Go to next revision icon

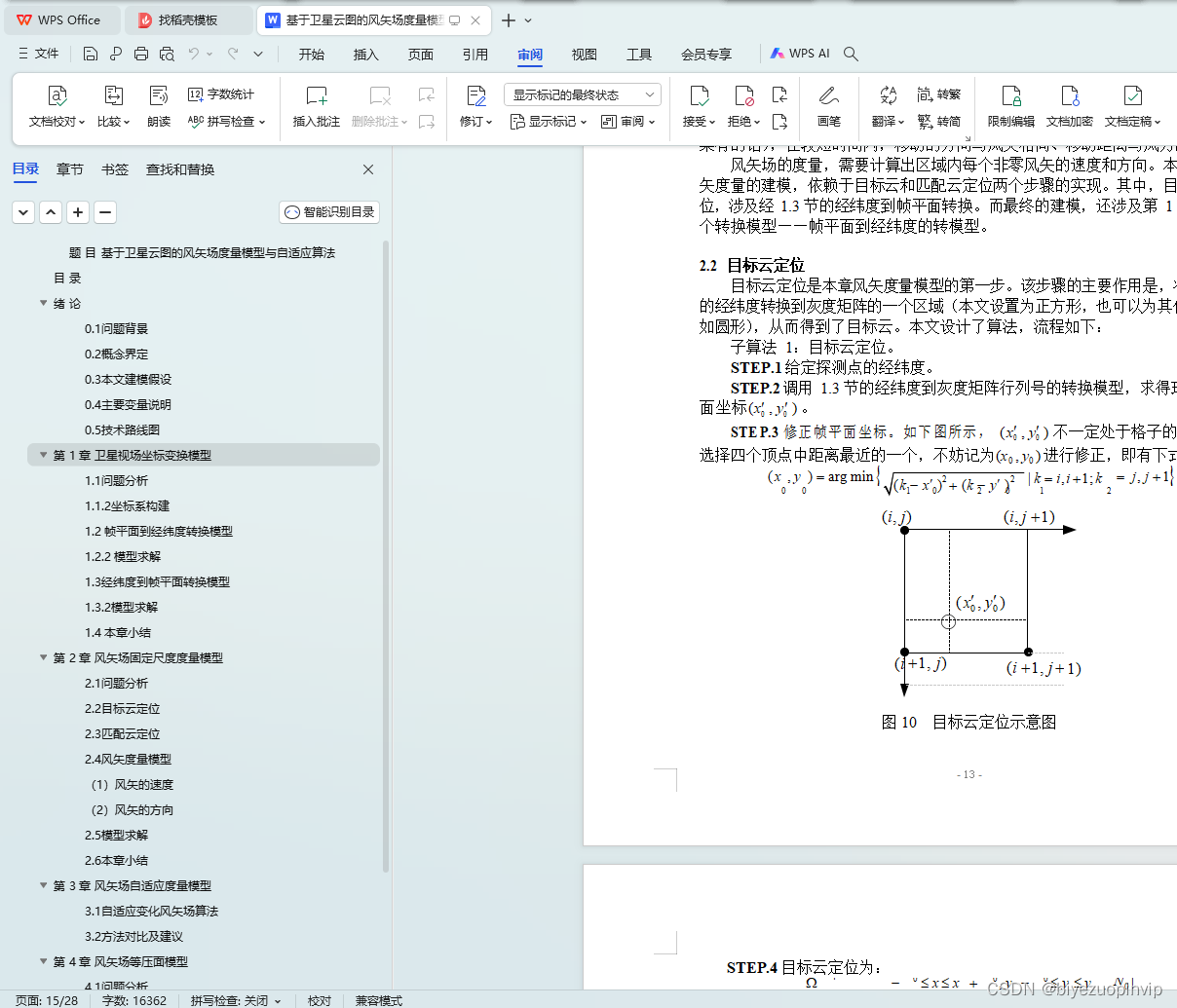[779, 122]
